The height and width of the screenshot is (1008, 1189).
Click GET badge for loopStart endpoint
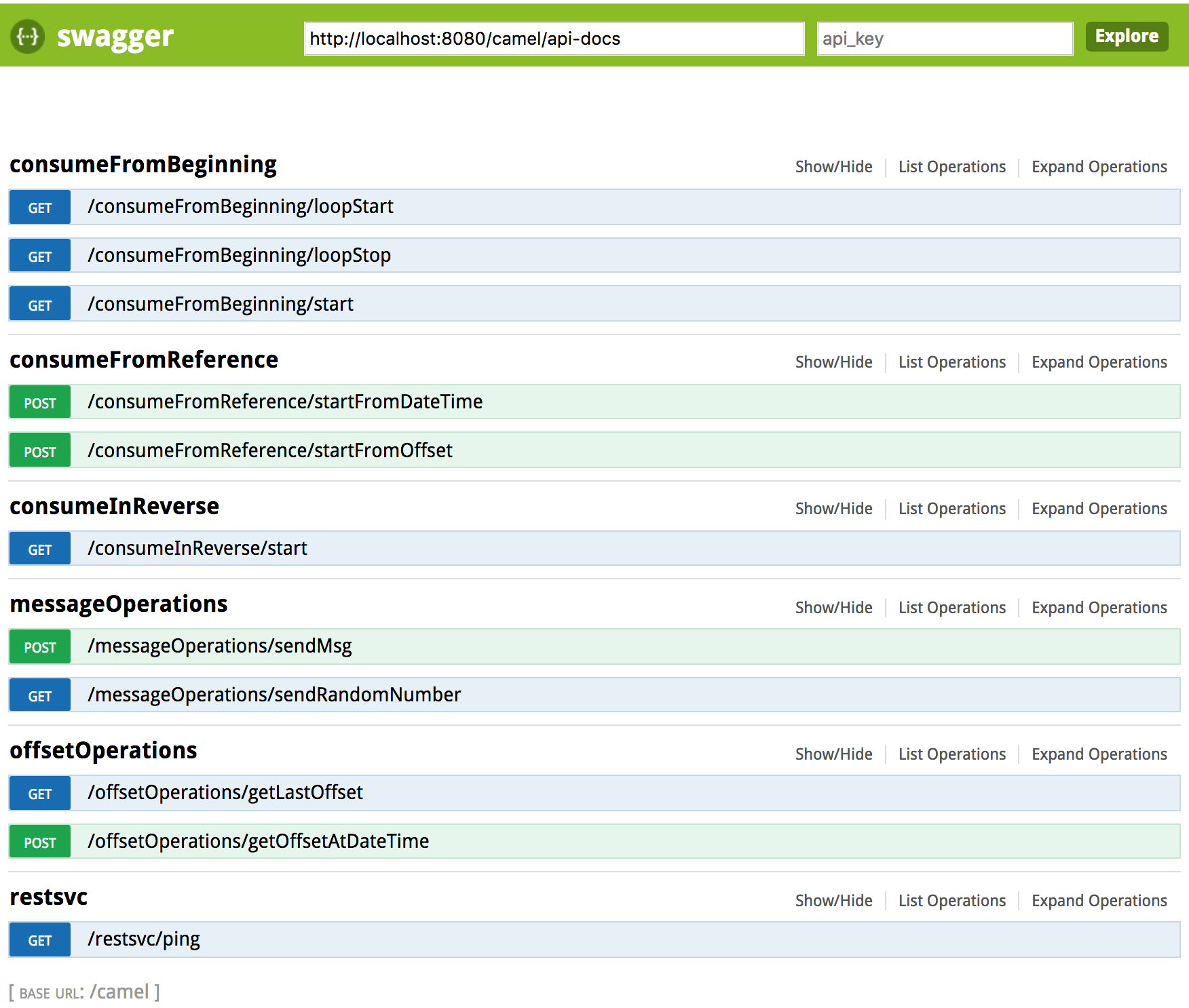pyautogui.click(x=40, y=208)
